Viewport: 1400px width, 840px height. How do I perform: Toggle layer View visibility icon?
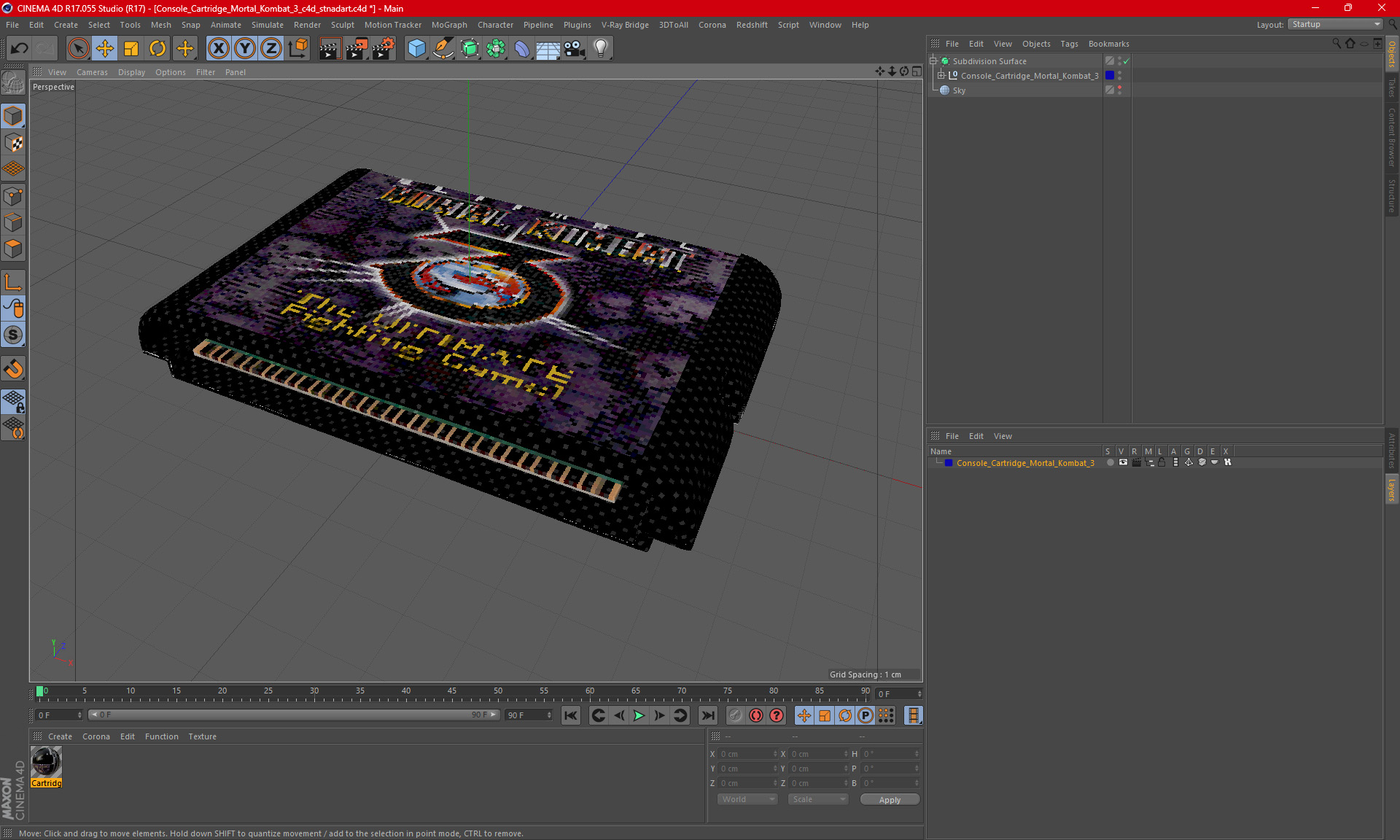[x=1123, y=462]
